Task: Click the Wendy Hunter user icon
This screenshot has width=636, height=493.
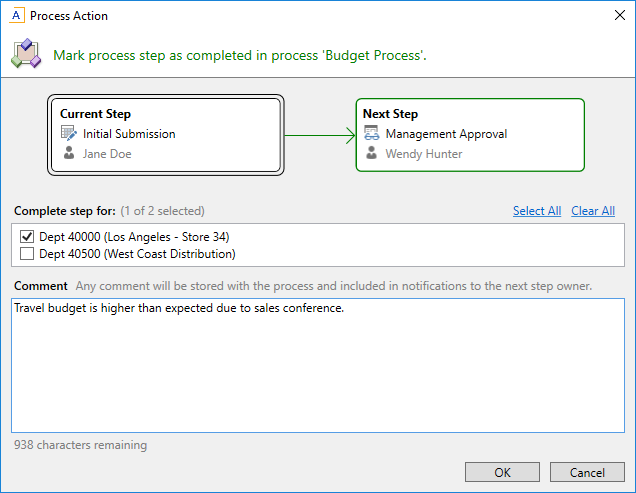Action: [371, 154]
